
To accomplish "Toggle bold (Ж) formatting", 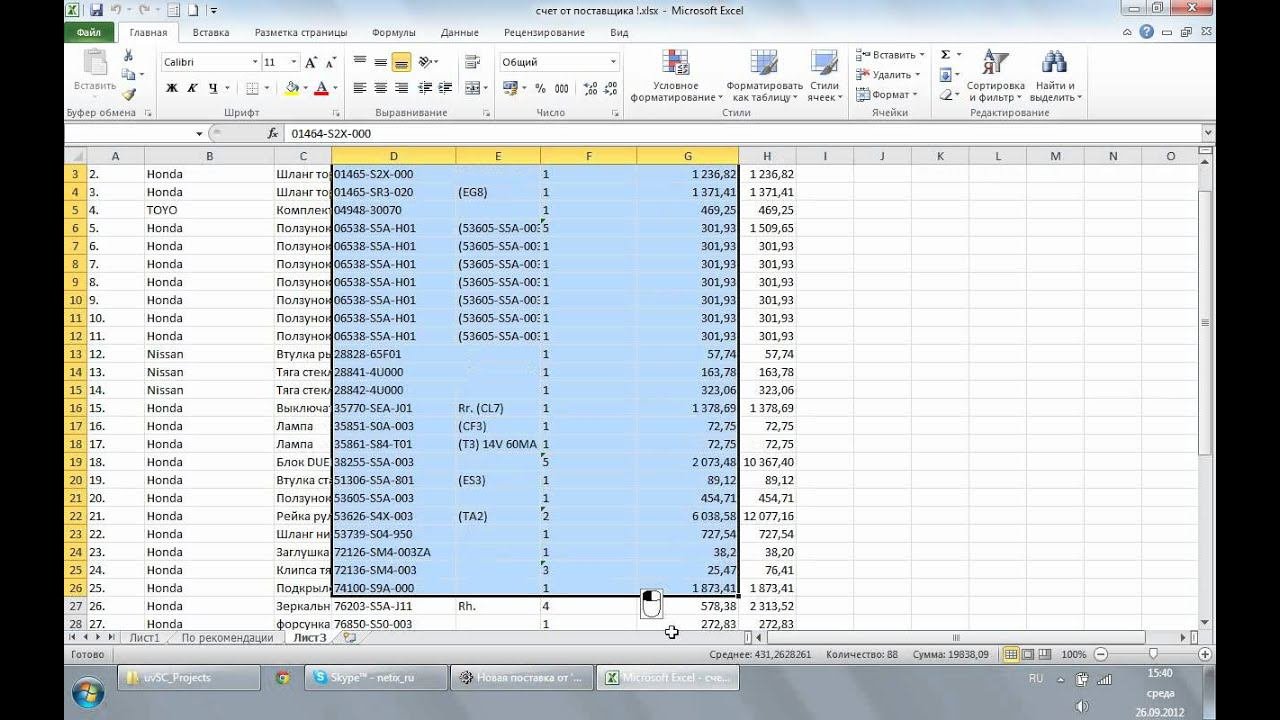I will [x=172, y=88].
